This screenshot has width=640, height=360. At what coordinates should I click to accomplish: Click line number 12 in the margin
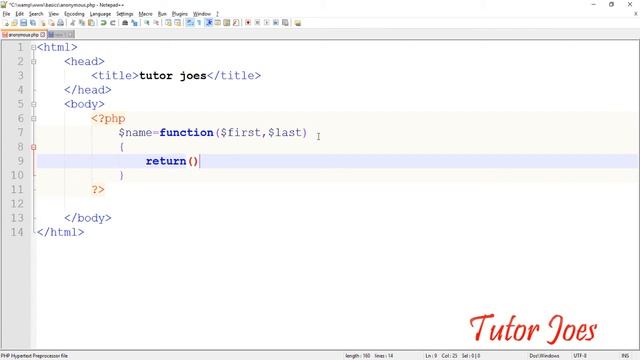(x=17, y=204)
